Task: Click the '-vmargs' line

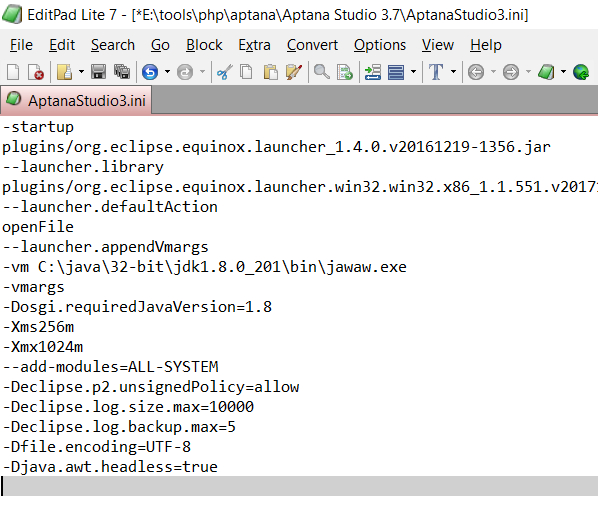Action: pos(34,287)
